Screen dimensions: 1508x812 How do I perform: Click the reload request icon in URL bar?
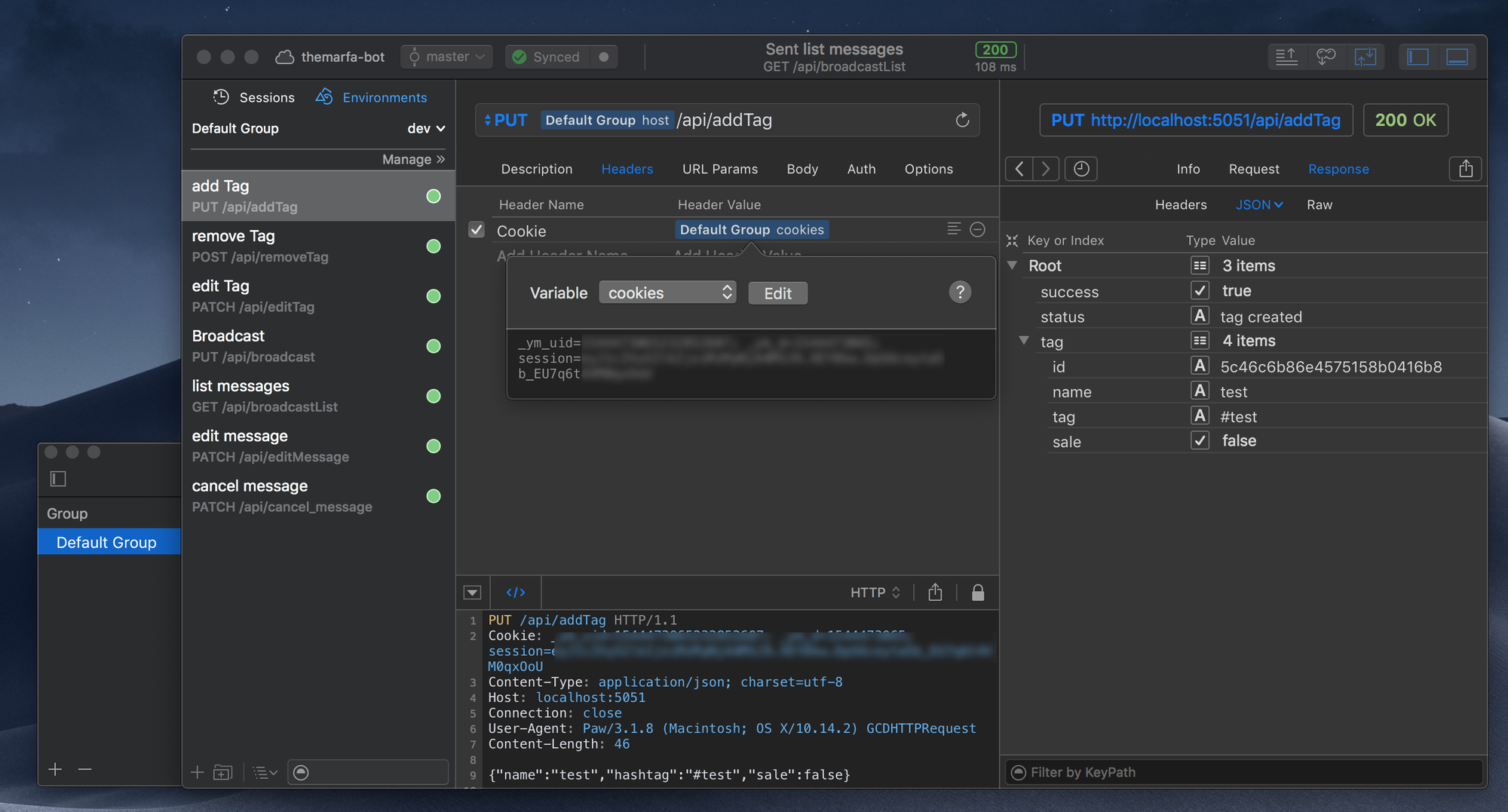pos(962,120)
